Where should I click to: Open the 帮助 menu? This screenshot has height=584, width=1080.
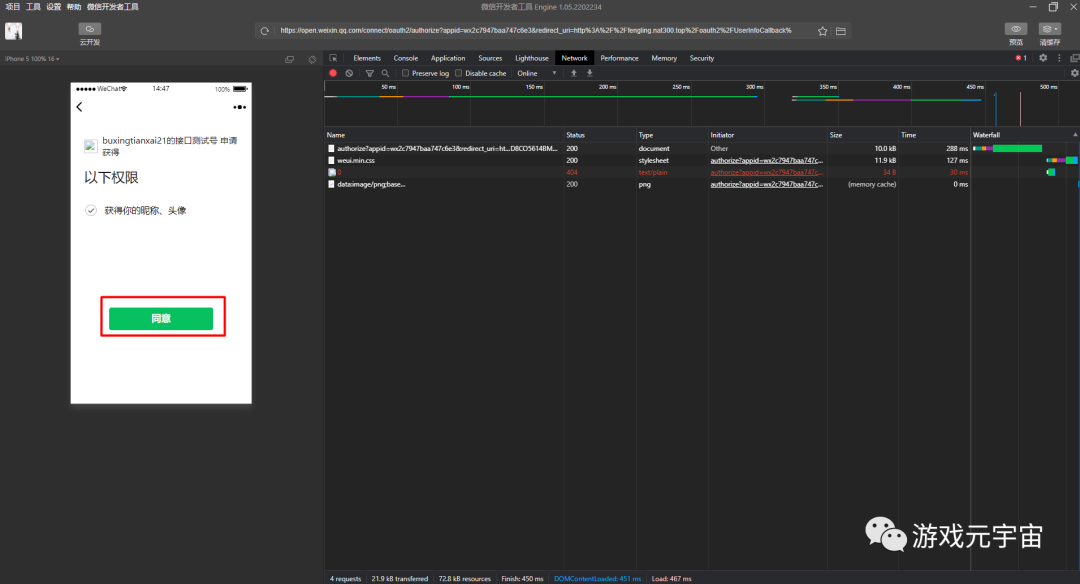(74, 7)
